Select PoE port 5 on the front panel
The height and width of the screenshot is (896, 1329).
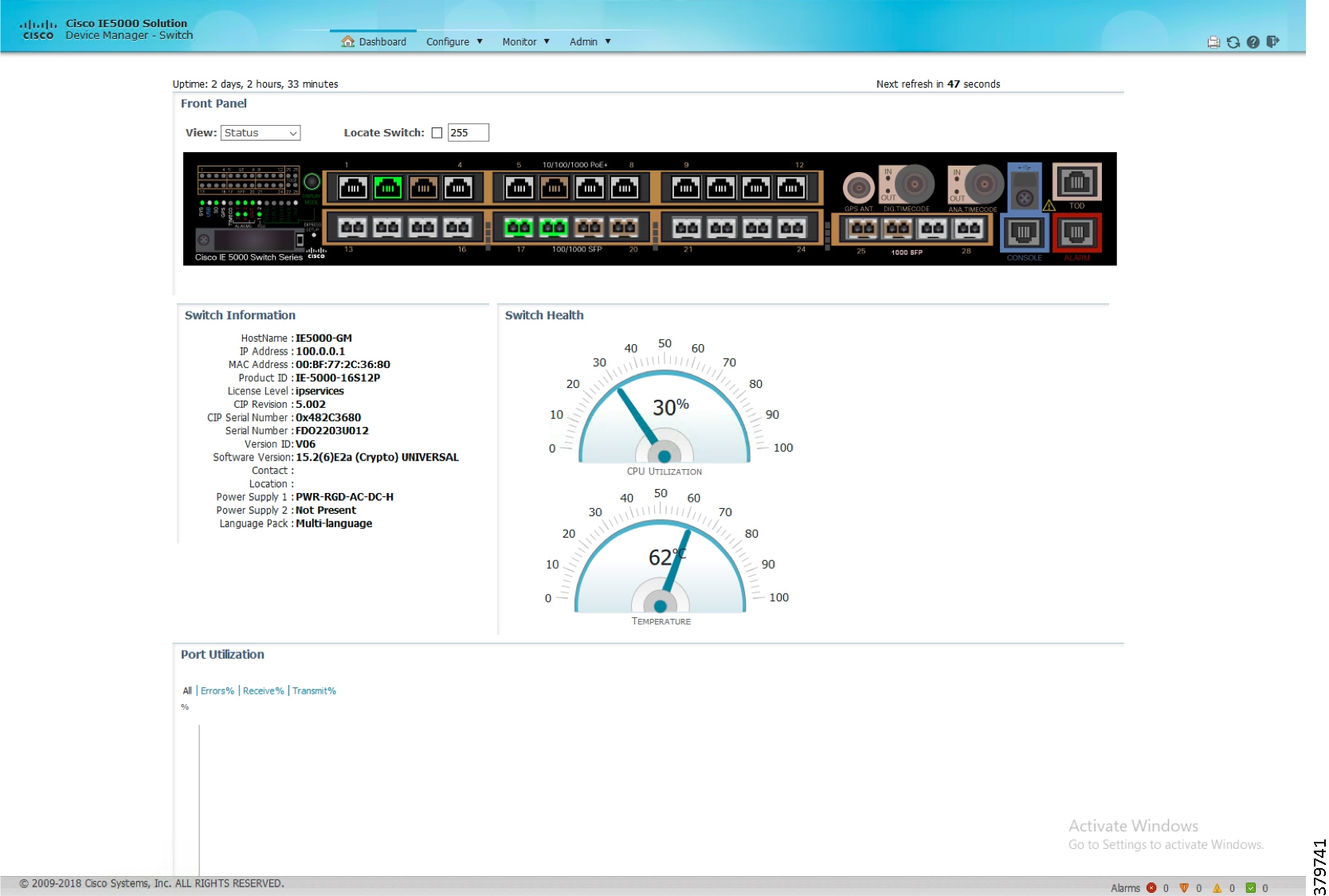pyautogui.click(x=519, y=188)
